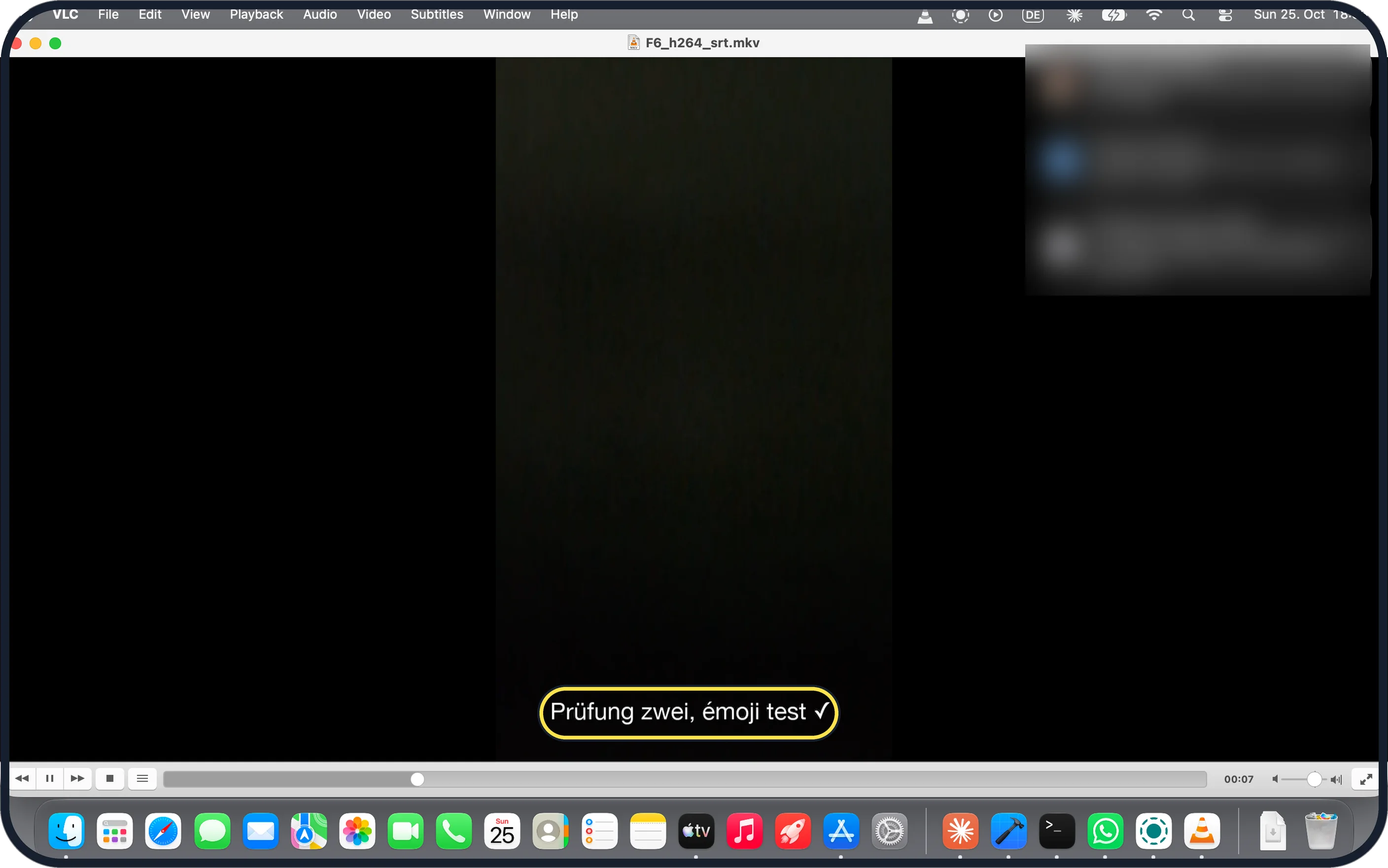Click the VLC cone menu bar status icon
Viewport: 1388px width, 868px height.
[x=925, y=15]
